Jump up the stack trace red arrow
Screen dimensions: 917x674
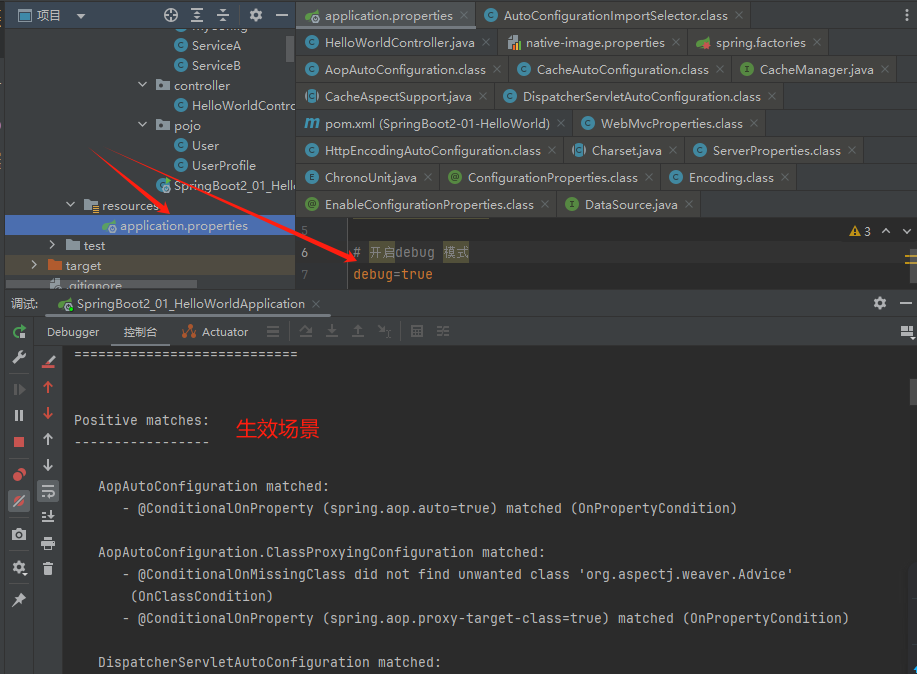click(48, 387)
